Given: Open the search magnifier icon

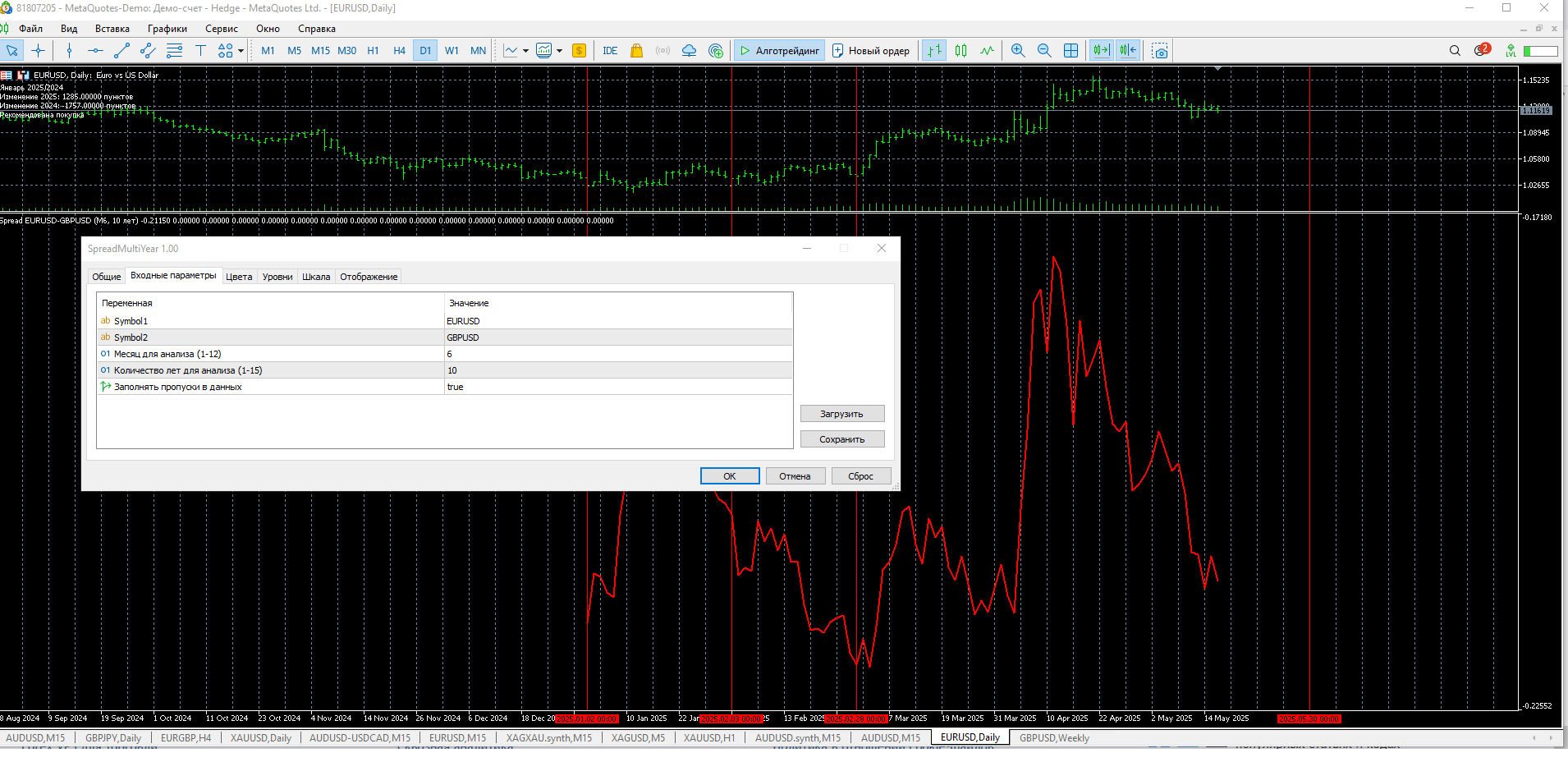Looking at the screenshot, I should (1455, 51).
